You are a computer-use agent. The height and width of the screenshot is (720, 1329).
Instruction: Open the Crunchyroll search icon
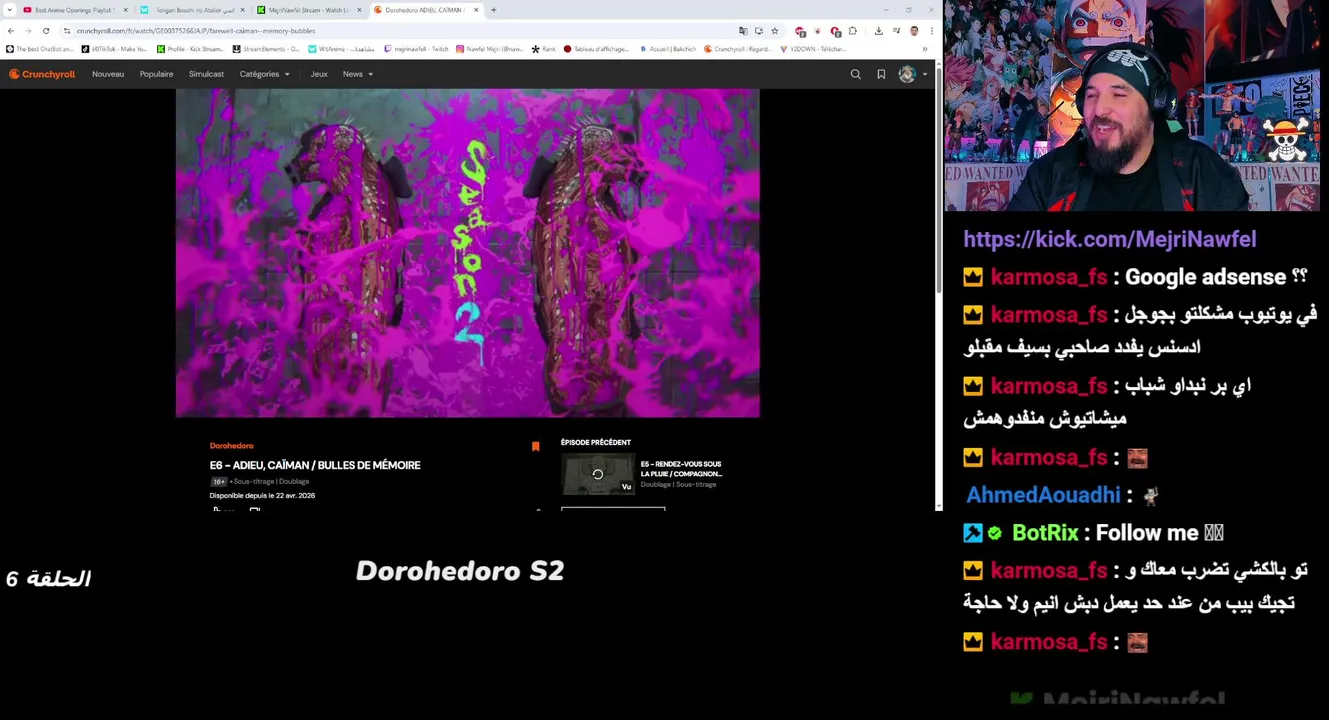pyautogui.click(x=855, y=74)
